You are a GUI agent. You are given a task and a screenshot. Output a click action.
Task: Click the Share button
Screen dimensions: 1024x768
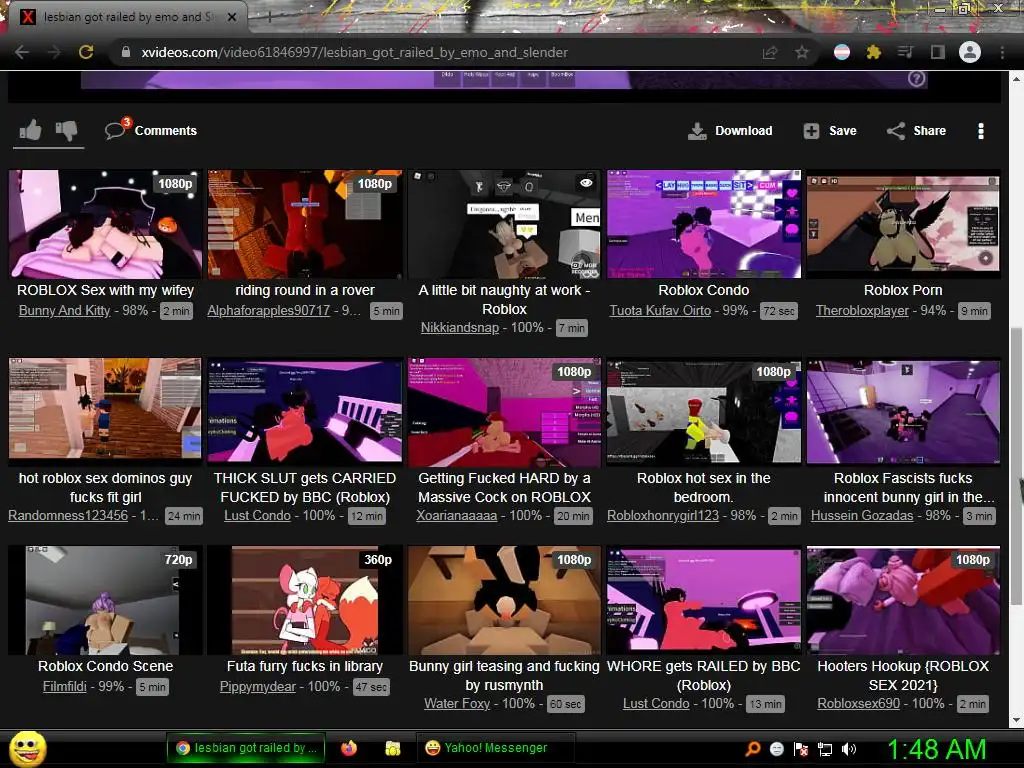[x=916, y=131]
